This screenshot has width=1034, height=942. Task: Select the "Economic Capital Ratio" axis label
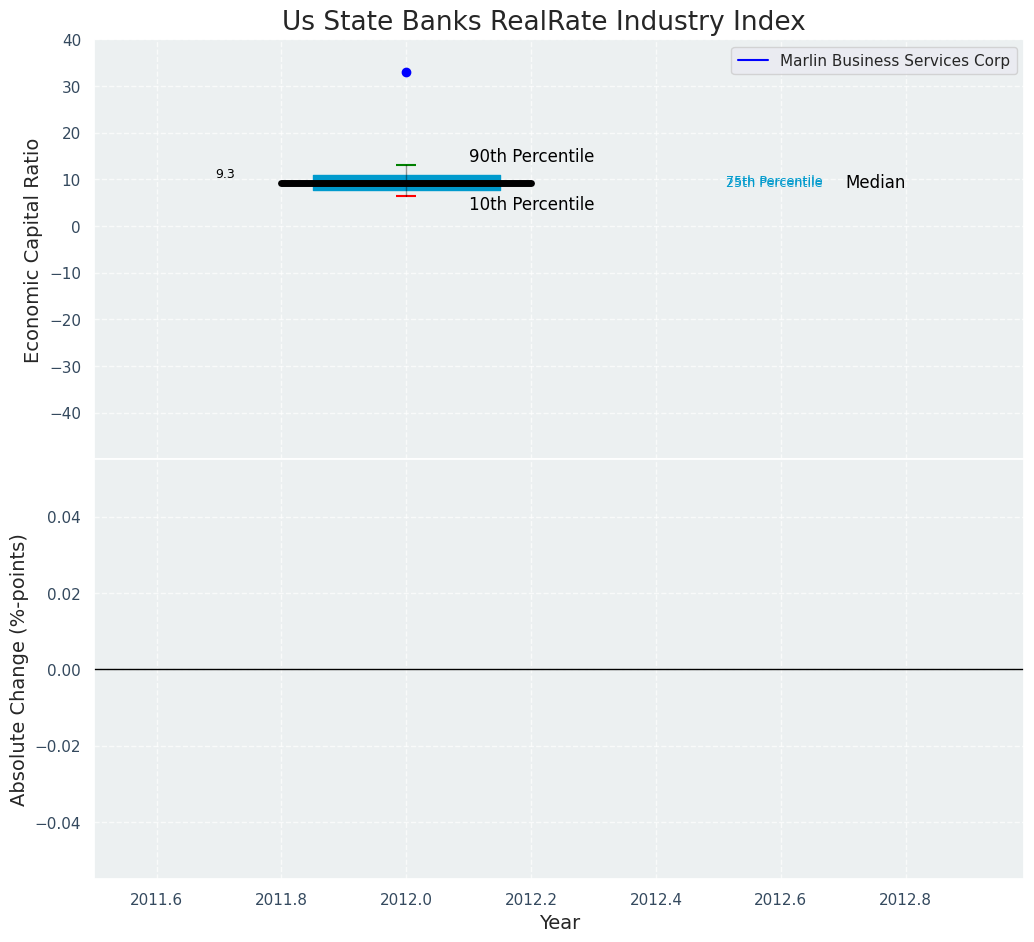[33, 250]
